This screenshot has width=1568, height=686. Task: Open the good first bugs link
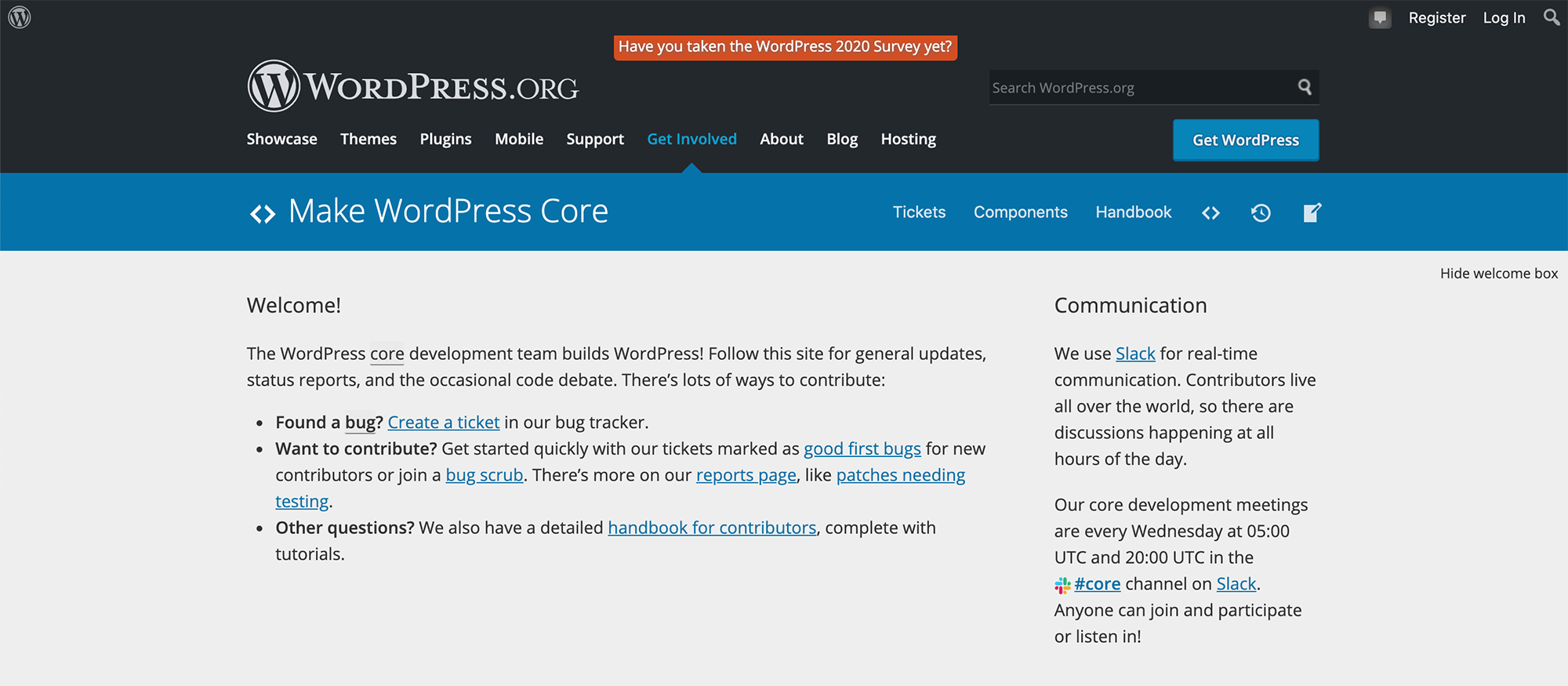pos(862,448)
